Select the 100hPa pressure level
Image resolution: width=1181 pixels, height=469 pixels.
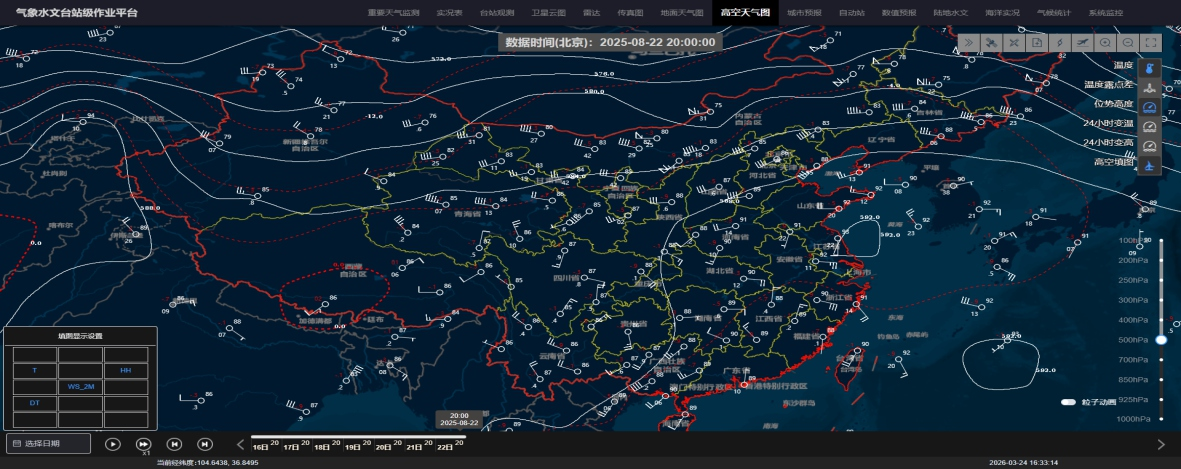click(1133, 240)
